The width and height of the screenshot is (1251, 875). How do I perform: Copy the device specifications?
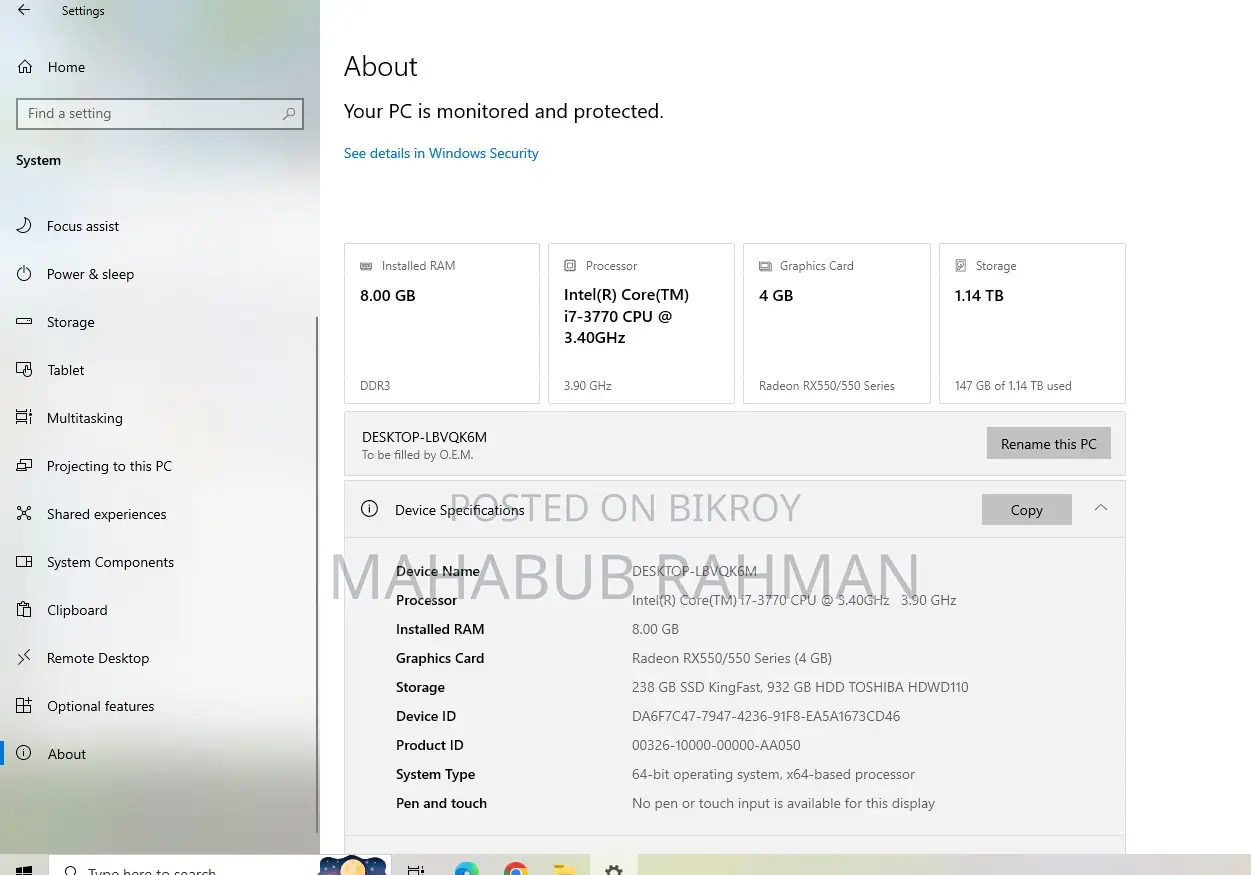(x=1026, y=509)
